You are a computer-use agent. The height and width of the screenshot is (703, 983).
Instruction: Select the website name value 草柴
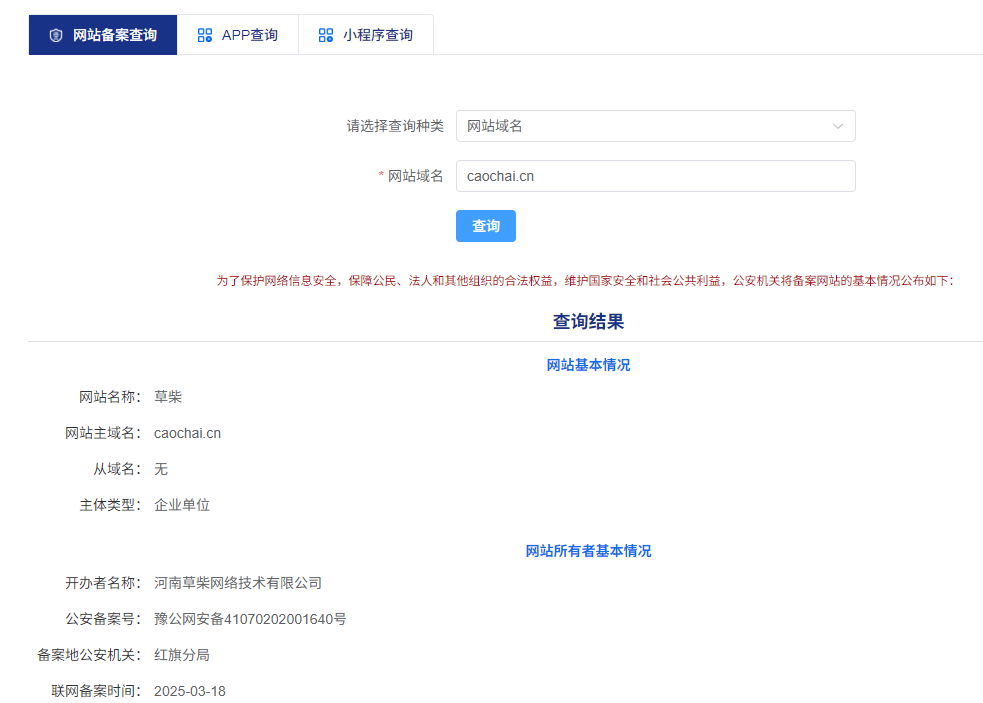(168, 397)
